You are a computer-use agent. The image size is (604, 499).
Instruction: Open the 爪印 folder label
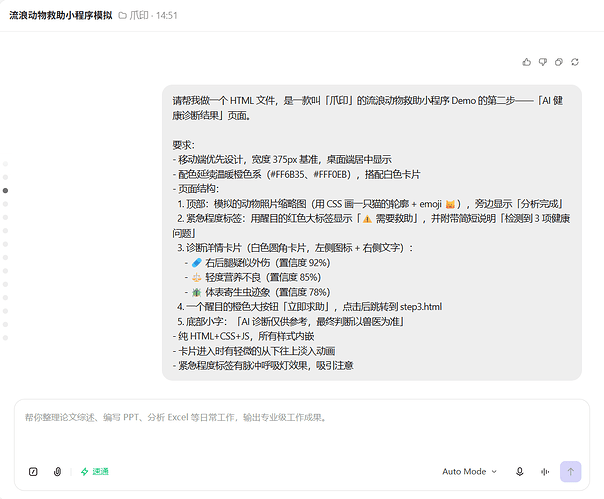coord(134,15)
